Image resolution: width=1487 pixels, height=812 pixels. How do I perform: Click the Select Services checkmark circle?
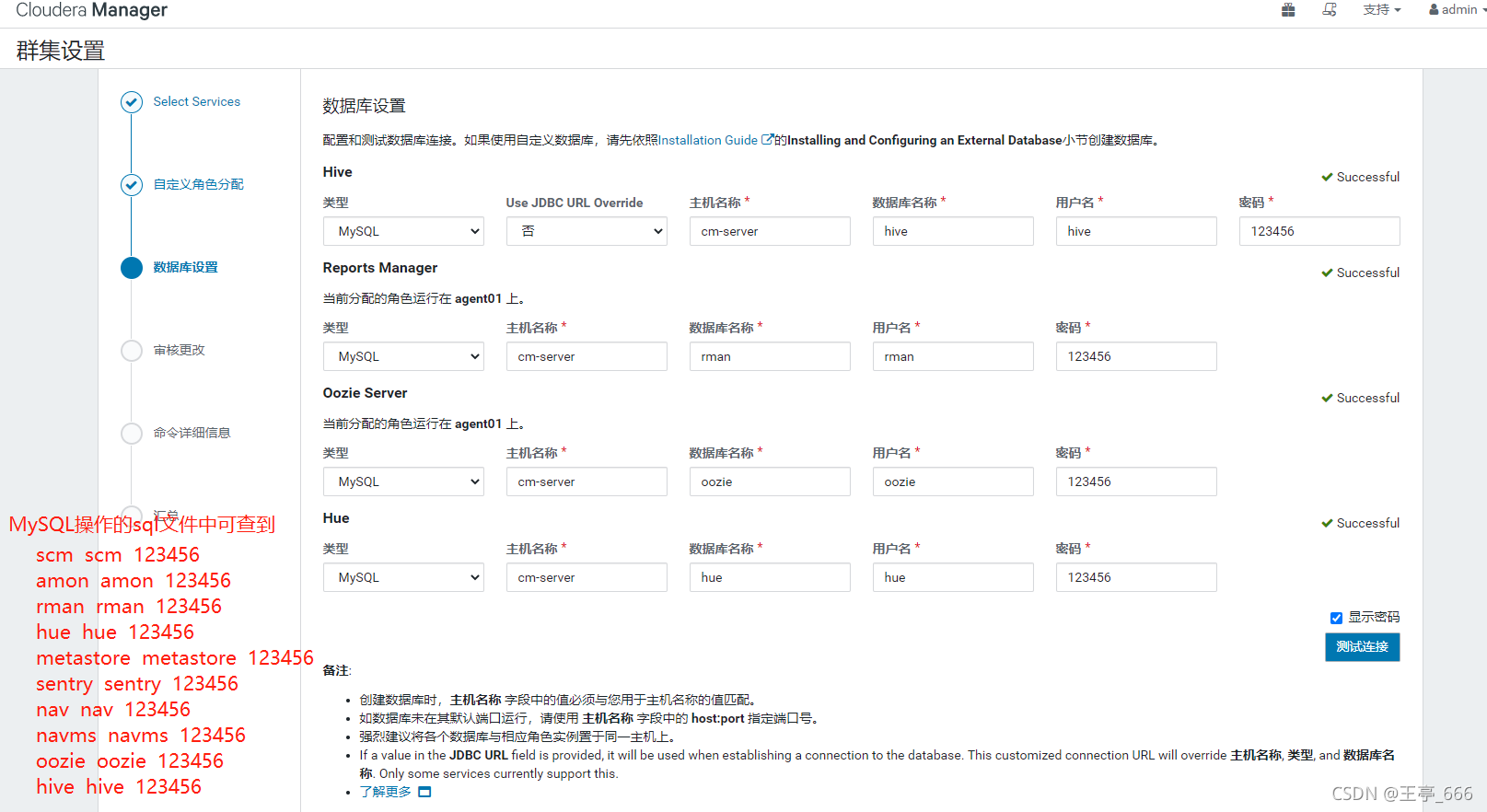pyautogui.click(x=132, y=102)
